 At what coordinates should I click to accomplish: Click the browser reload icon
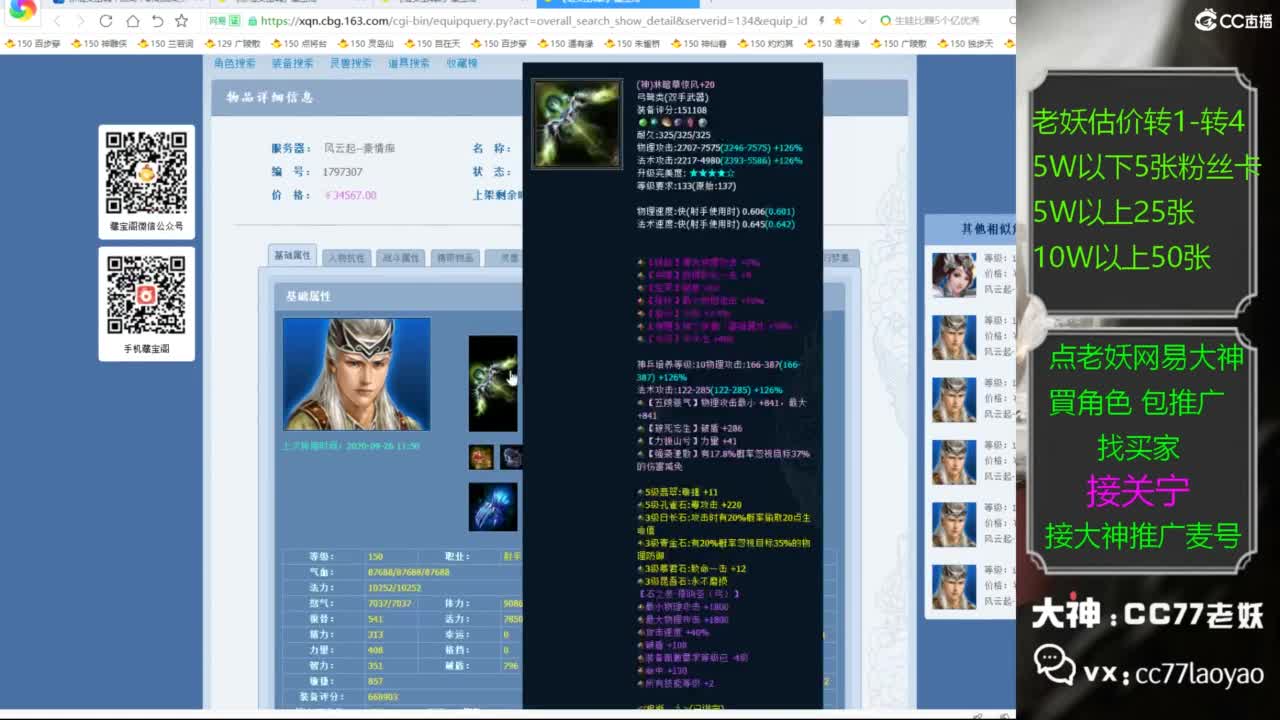point(106,21)
